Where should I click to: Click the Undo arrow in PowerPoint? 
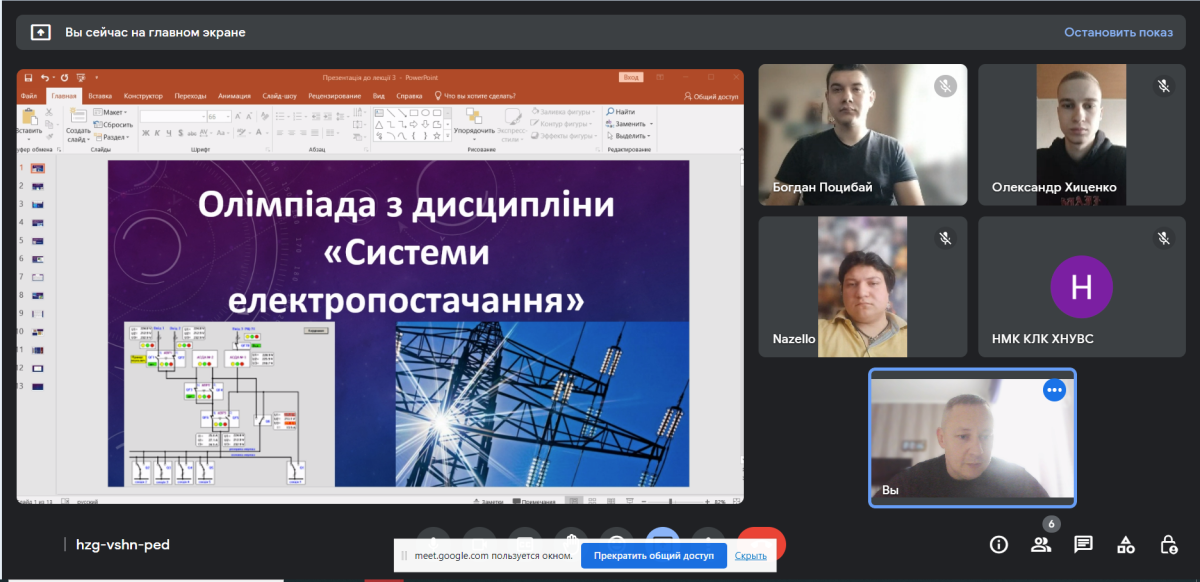point(45,77)
